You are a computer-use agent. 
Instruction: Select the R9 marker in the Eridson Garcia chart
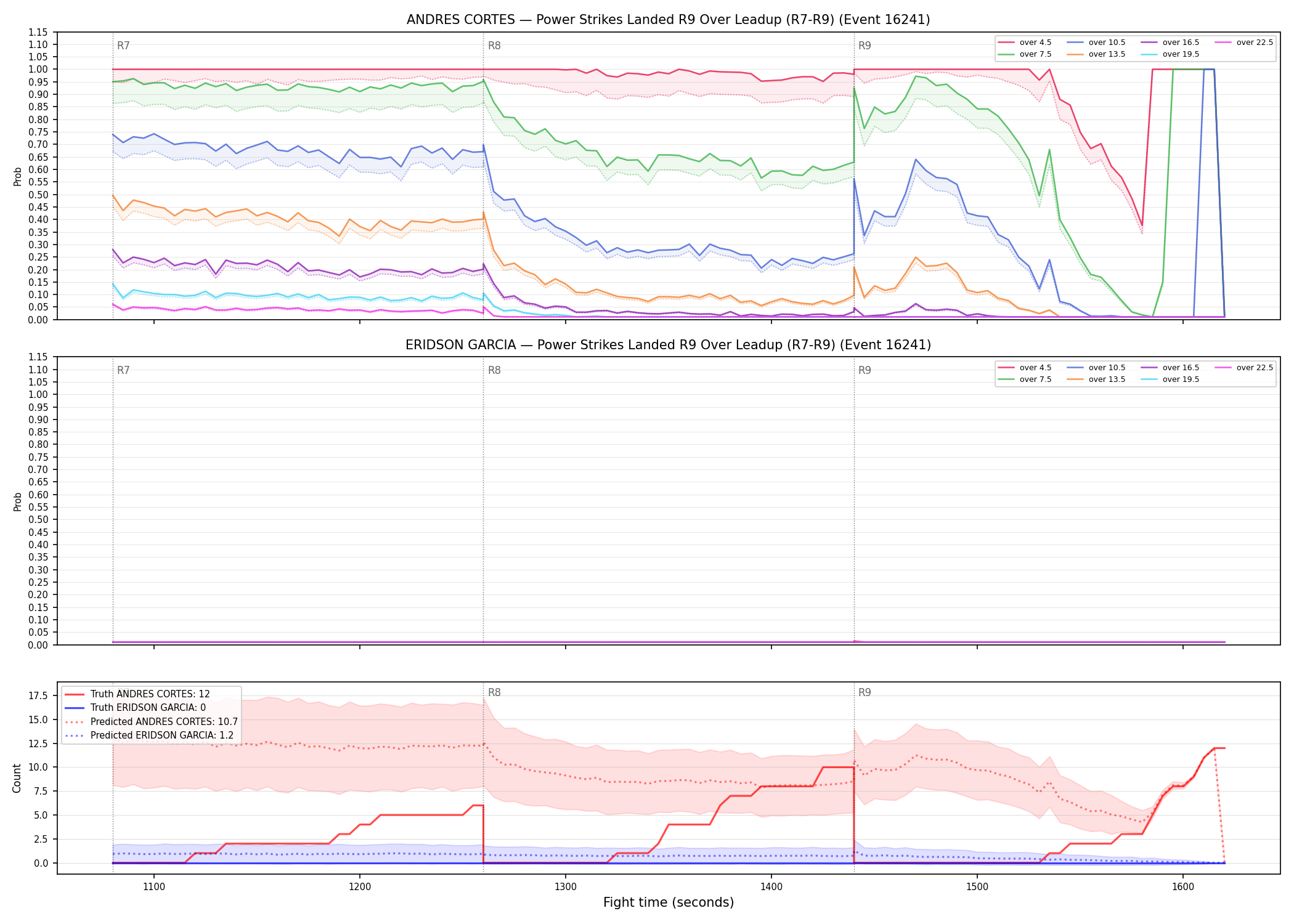(865, 370)
